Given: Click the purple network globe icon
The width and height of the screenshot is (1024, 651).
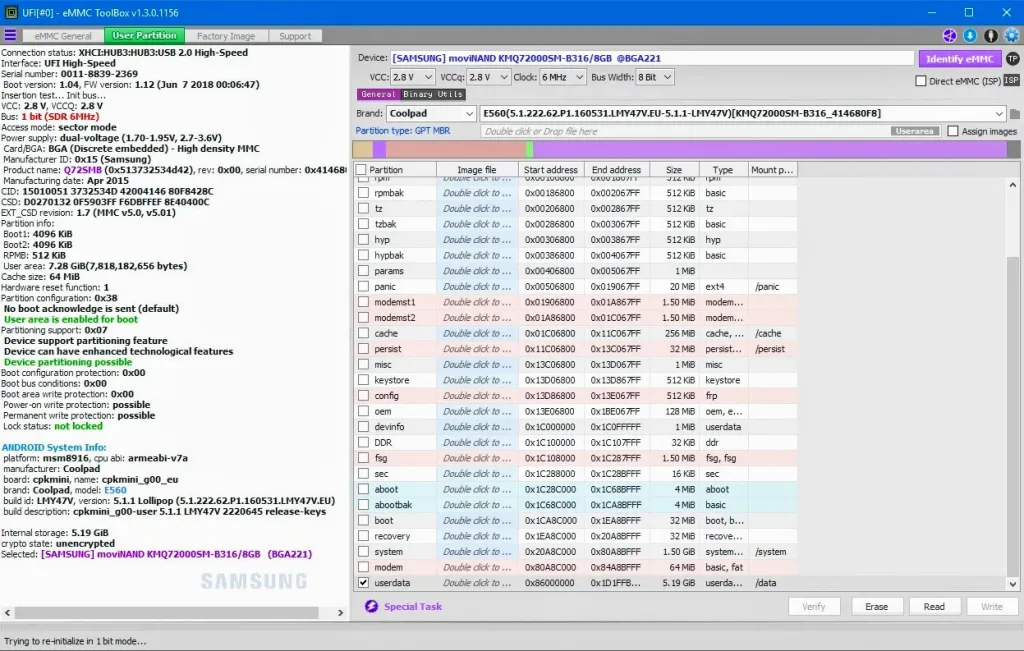Looking at the screenshot, I should [x=950, y=36].
